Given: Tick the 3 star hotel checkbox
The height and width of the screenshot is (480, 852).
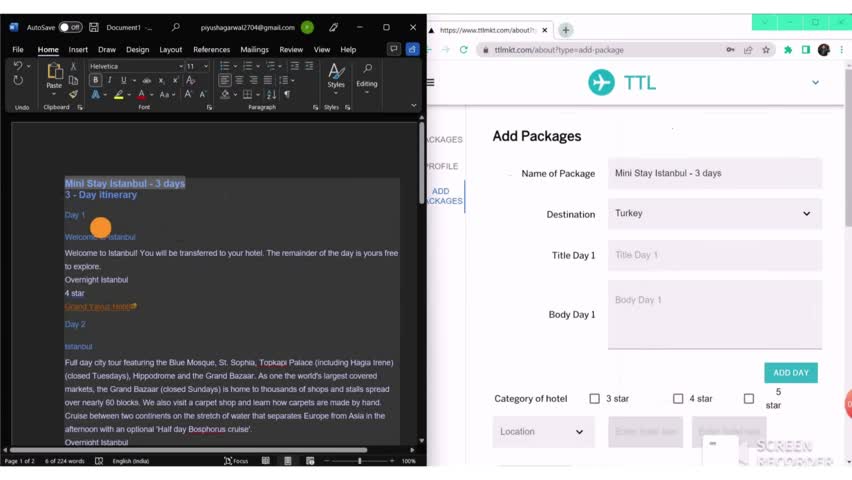Looking at the screenshot, I should click(594, 398).
